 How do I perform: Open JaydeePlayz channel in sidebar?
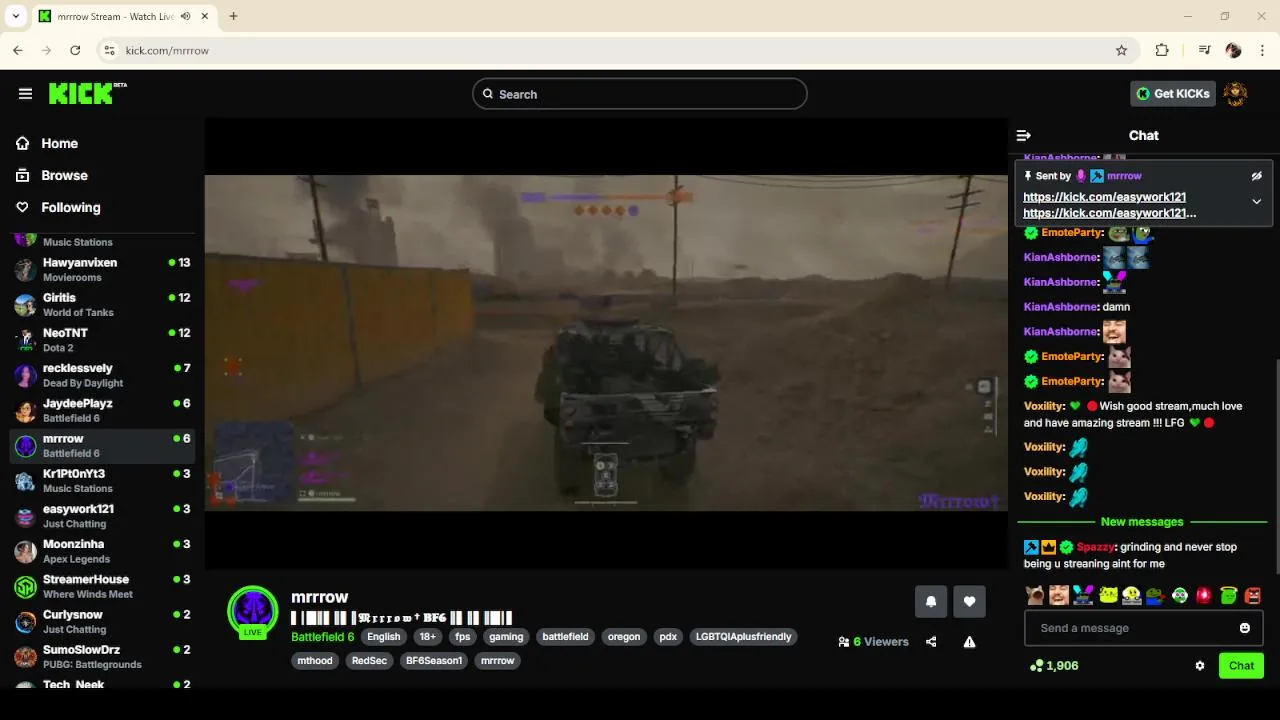click(x=102, y=410)
